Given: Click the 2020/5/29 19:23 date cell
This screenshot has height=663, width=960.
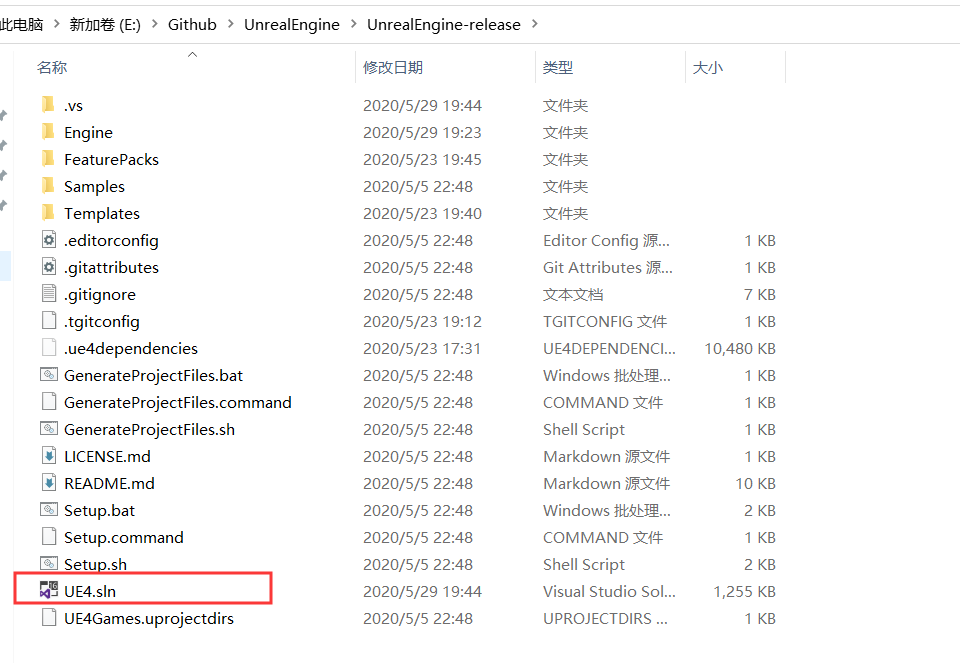Looking at the screenshot, I should click(x=422, y=133).
